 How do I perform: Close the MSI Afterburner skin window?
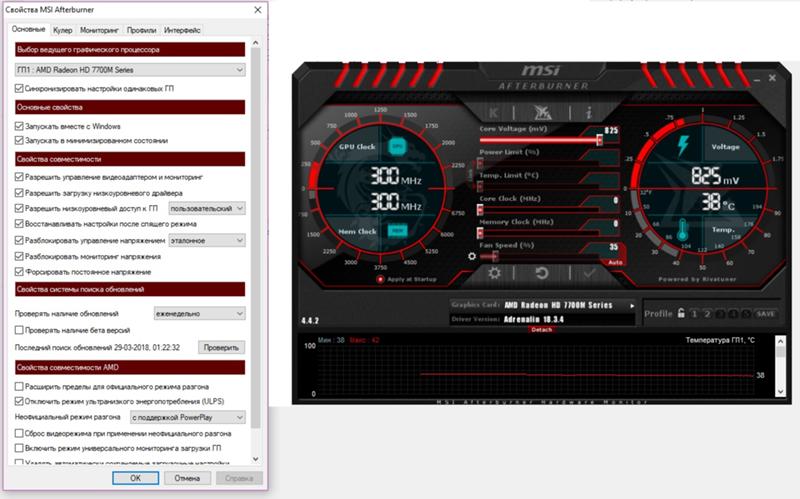(772, 78)
